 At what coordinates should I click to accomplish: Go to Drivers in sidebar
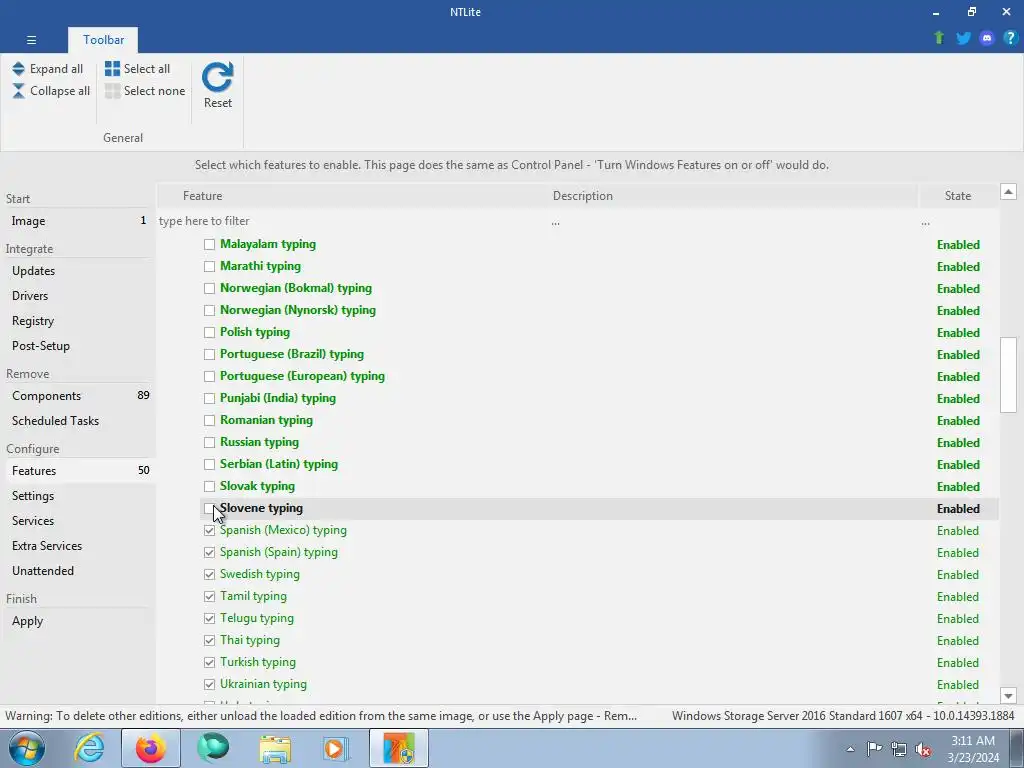click(x=78, y=296)
